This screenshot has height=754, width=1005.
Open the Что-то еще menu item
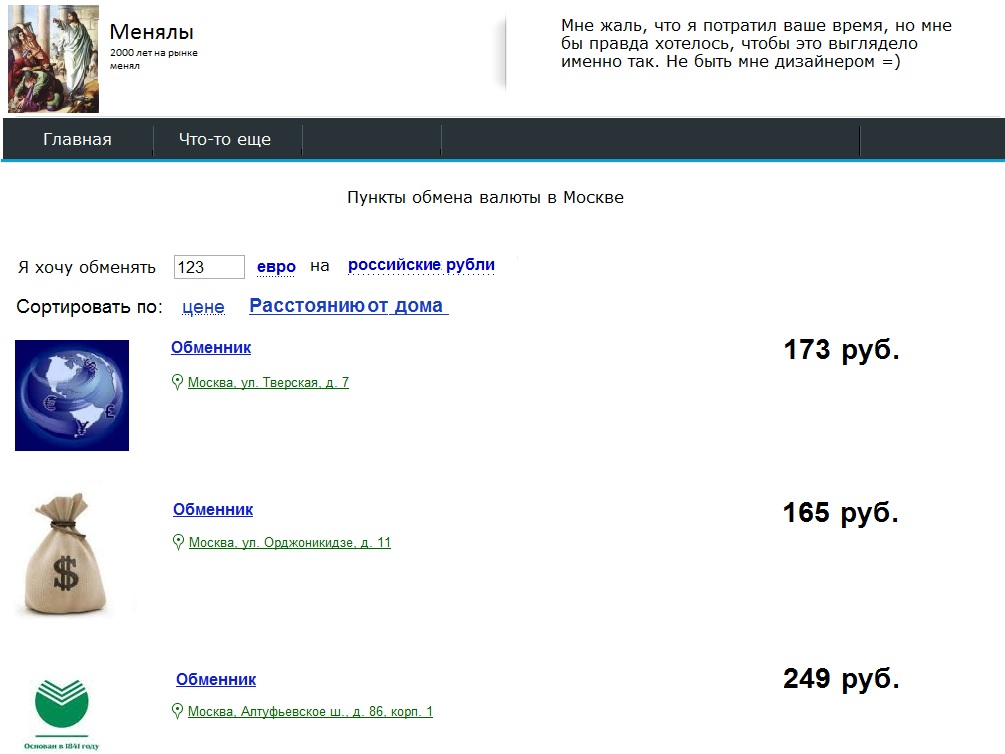click(x=225, y=140)
